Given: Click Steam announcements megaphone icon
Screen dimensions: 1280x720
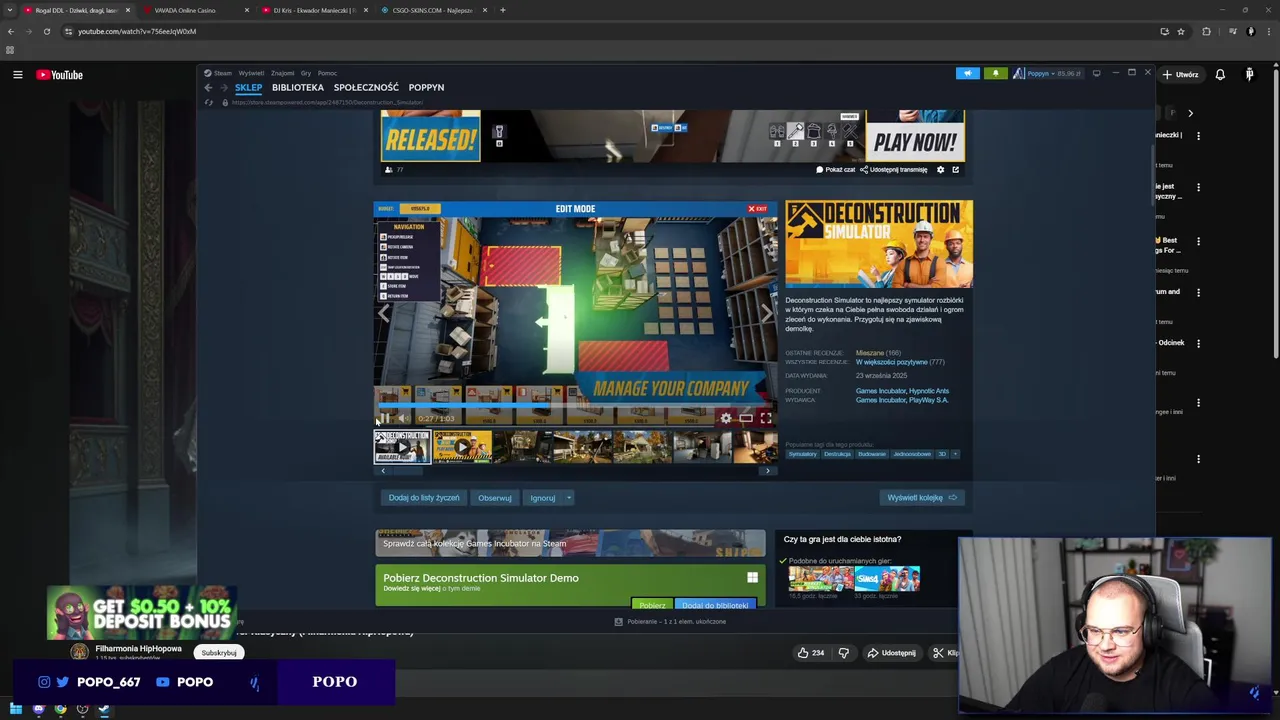Looking at the screenshot, I should click(x=967, y=73).
